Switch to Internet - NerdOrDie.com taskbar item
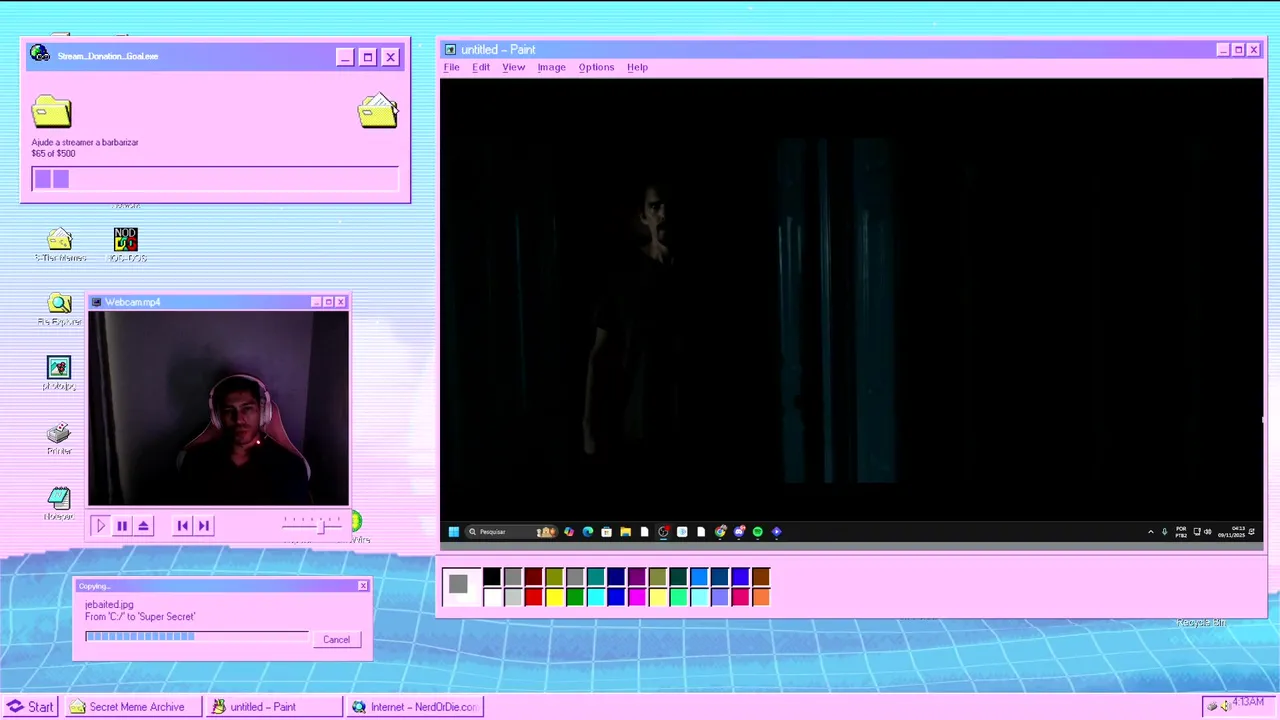 [x=415, y=707]
